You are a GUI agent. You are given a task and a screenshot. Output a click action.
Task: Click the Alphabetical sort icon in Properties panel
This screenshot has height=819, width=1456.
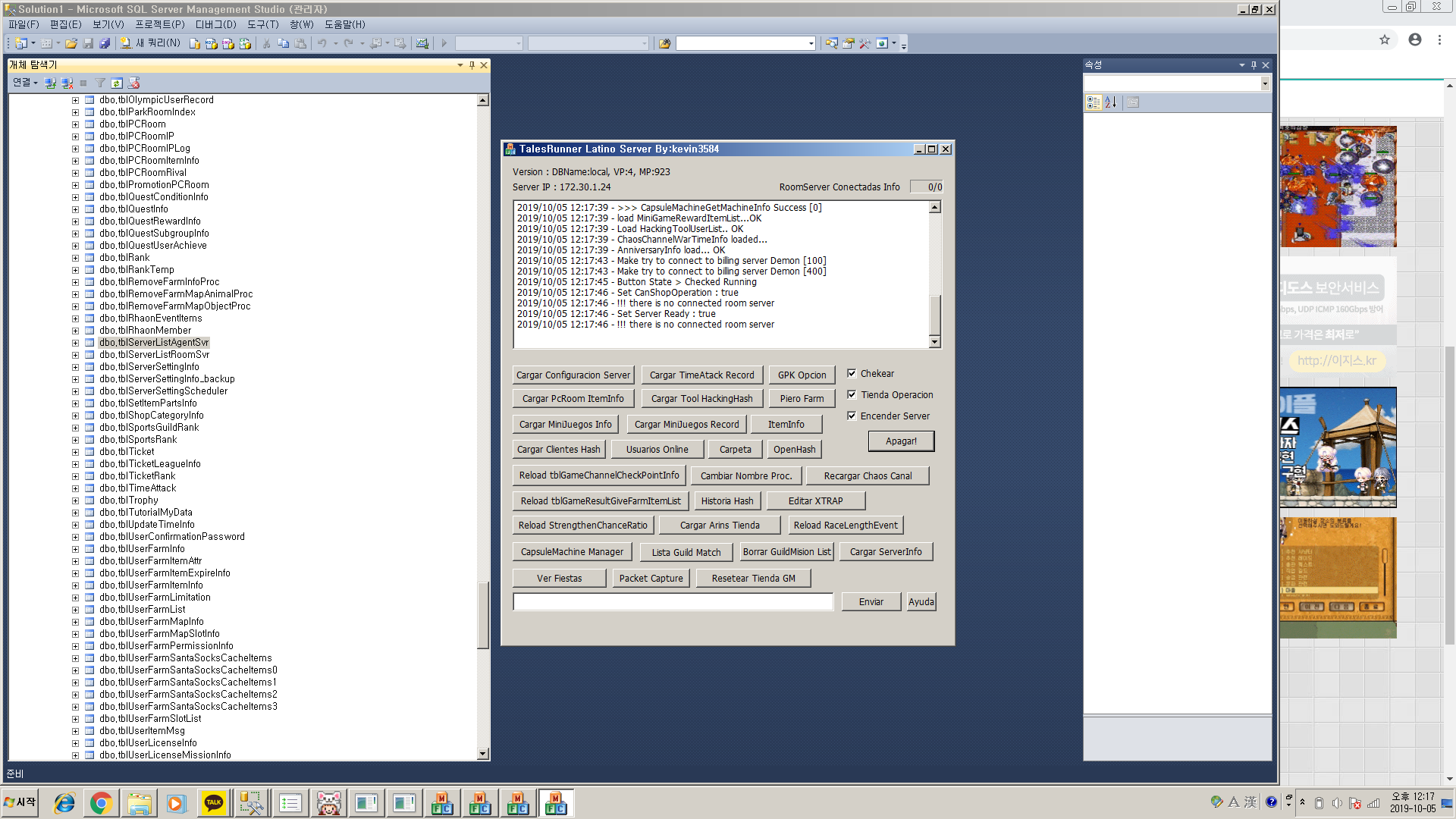coord(1111,102)
